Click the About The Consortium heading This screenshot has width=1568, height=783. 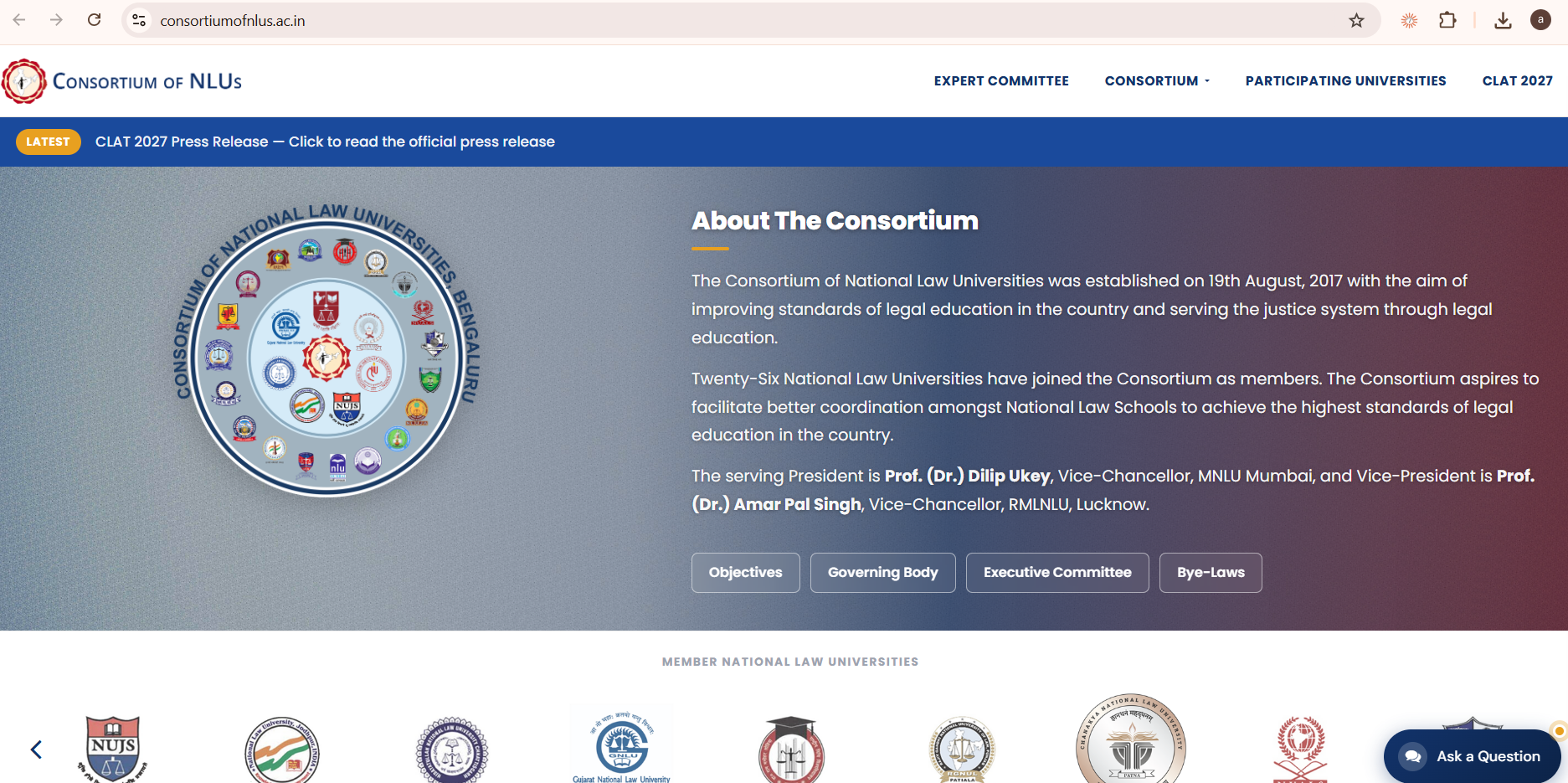tap(835, 220)
